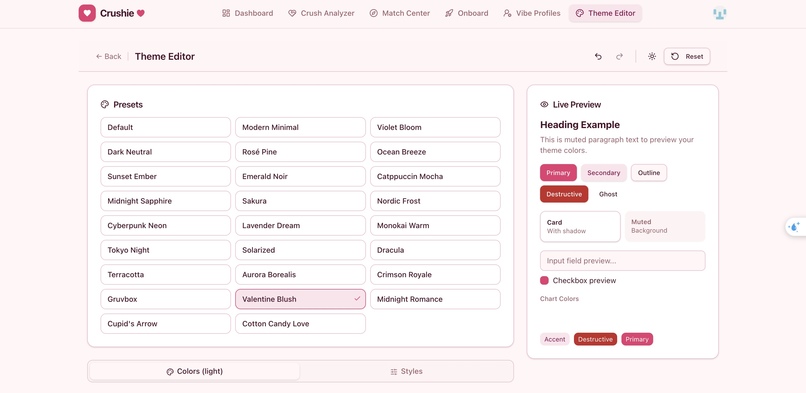Screen dimensions: 806x393
Task: Choose the Tokyo Night preset
Action: pos(166,250)
